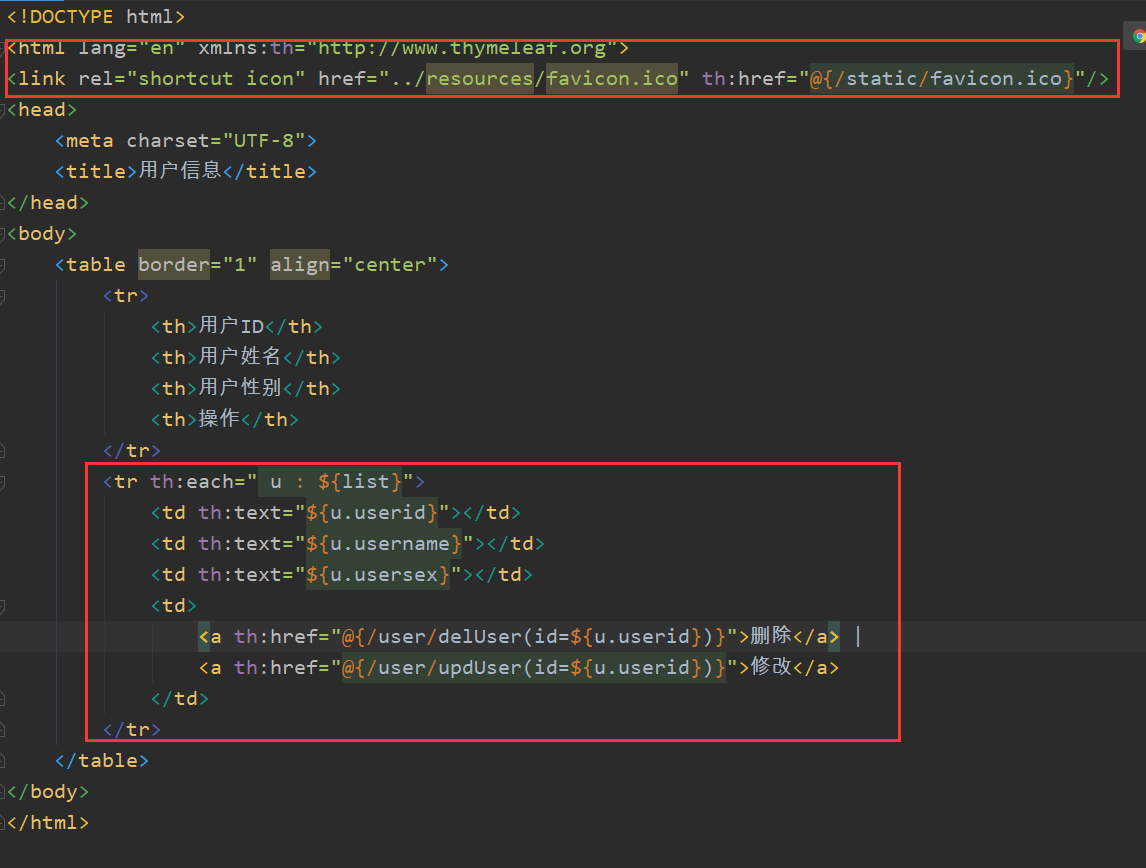Click the 删除 delete link text

click(x=773, y=636)
